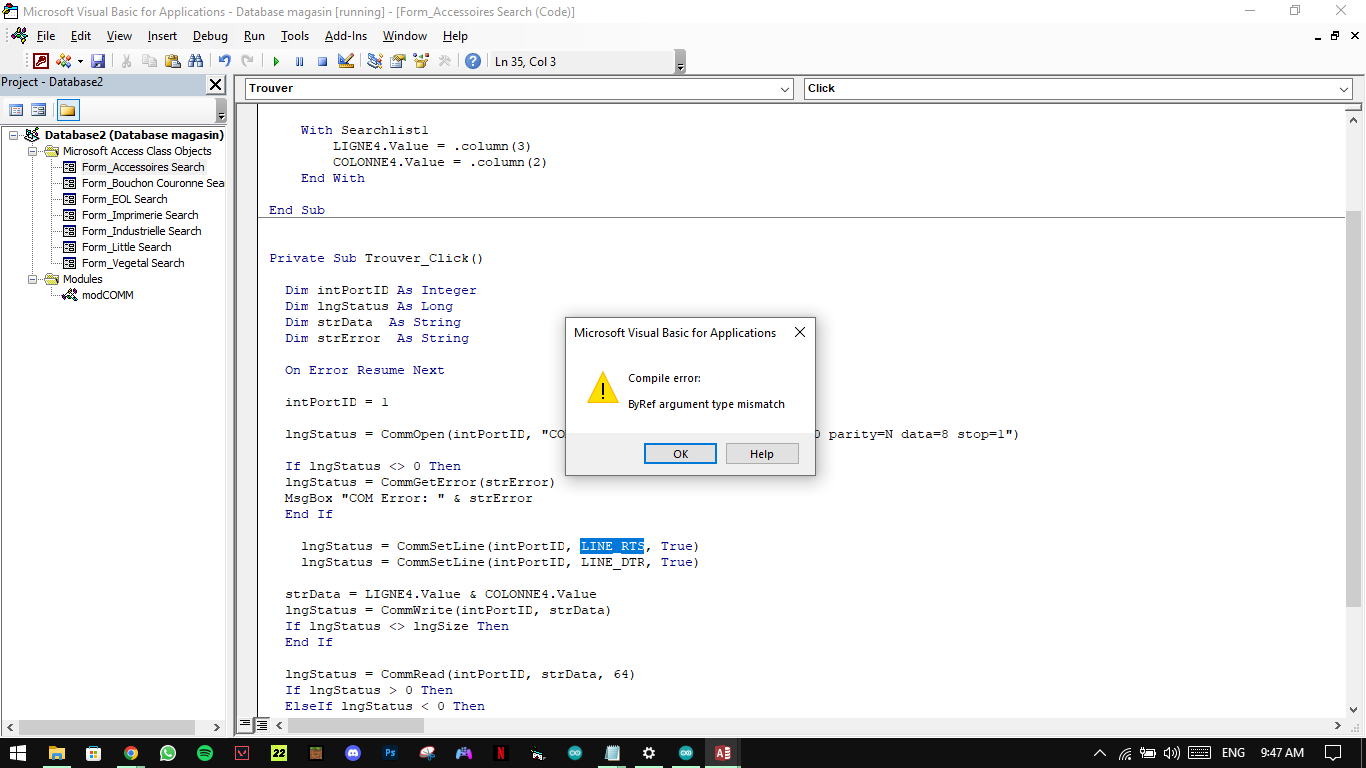The width and height of the screenshot is (1366, 768).
Task: Click the Redo arrow icon
Action: click(247, 61)
